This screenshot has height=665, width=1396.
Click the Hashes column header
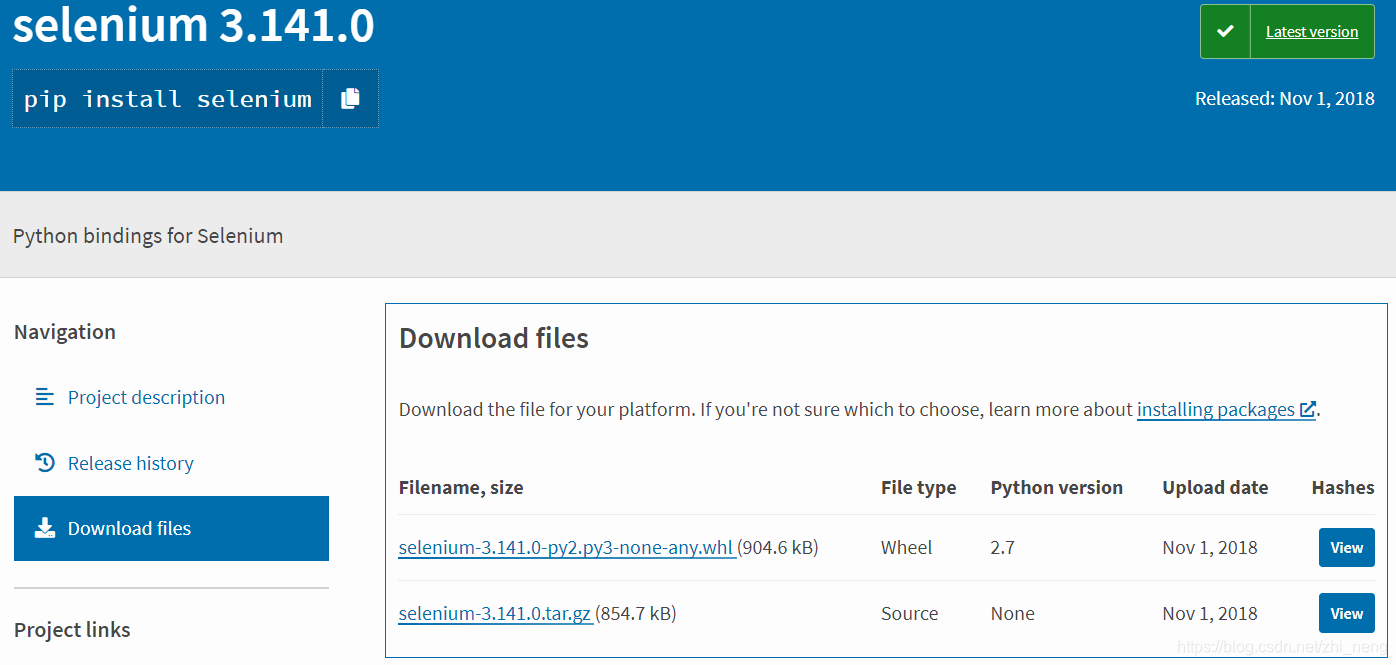pyautogui.click(x=1343, y=487)
